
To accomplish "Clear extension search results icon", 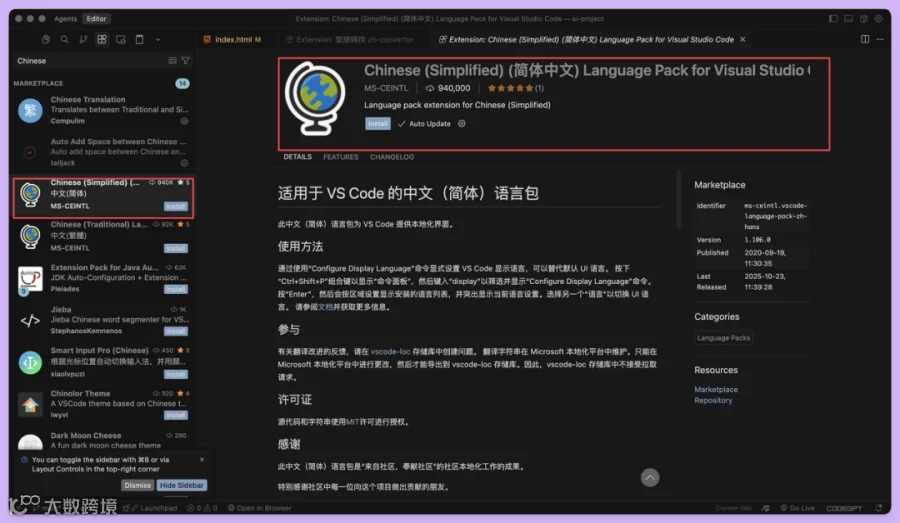I will pyautogui.click(x=172, y=60).
